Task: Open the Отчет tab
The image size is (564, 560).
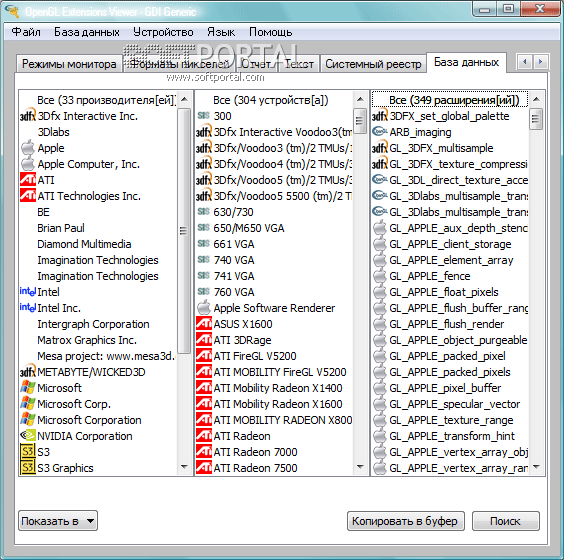Action: (x=256, y=64)
